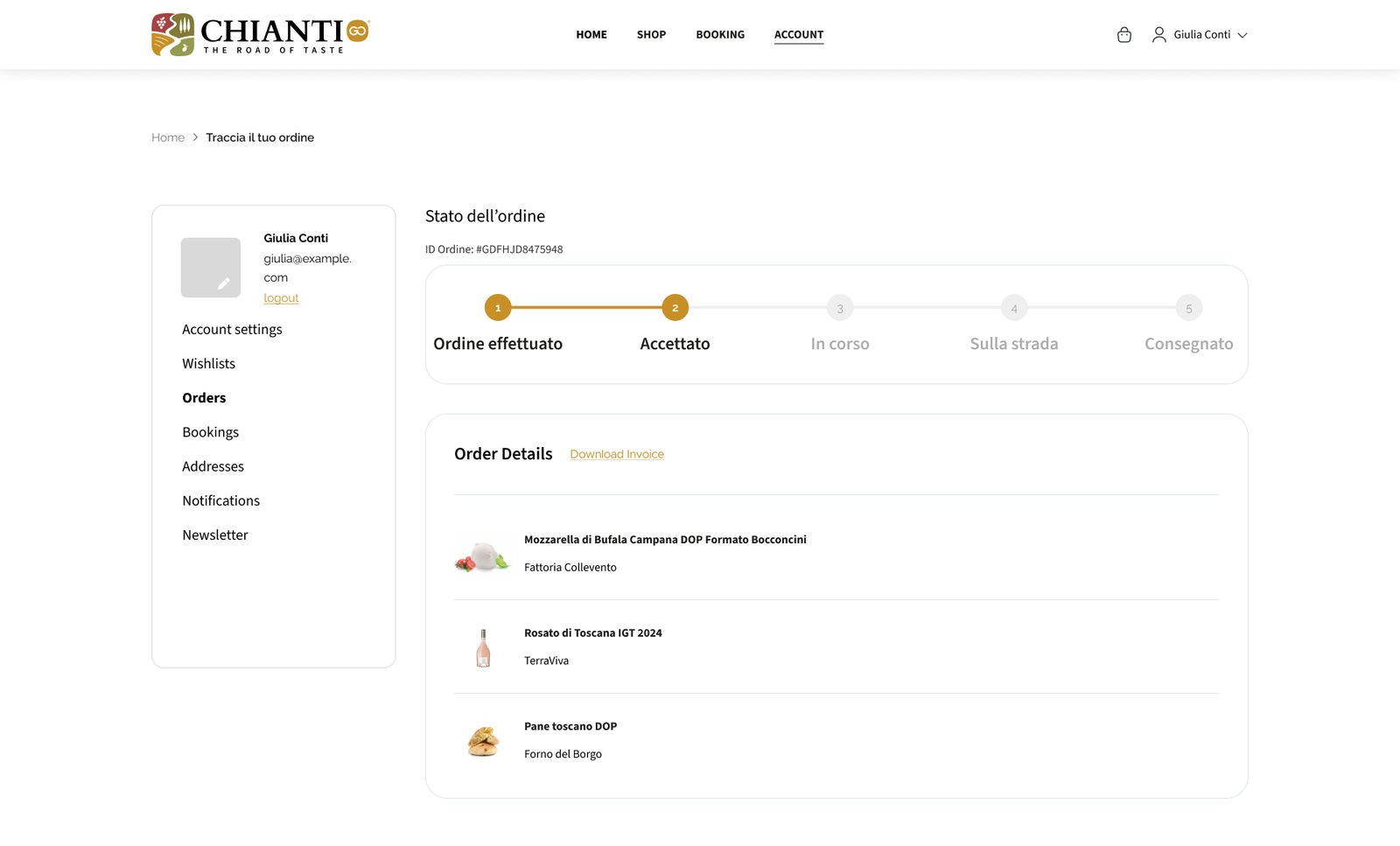This screenshot has width=1400, height=846.
Task: Click the Rosato di Toscana bottle thumbnail
Action: click(x=483, y=648)
